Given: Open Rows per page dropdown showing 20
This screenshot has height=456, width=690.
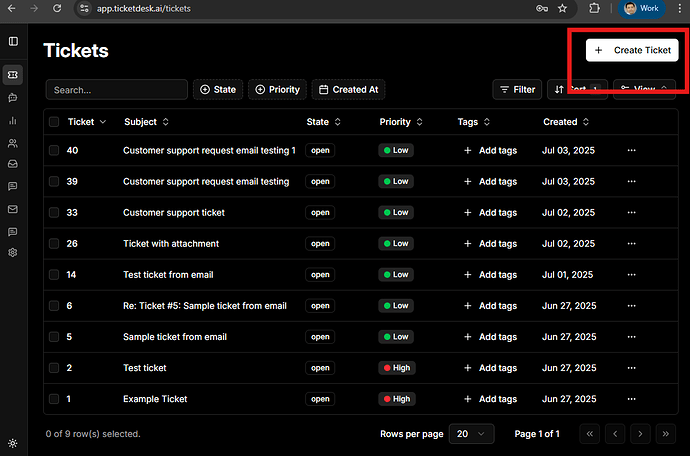Looking at the screenshot, I should pos(471,434).
